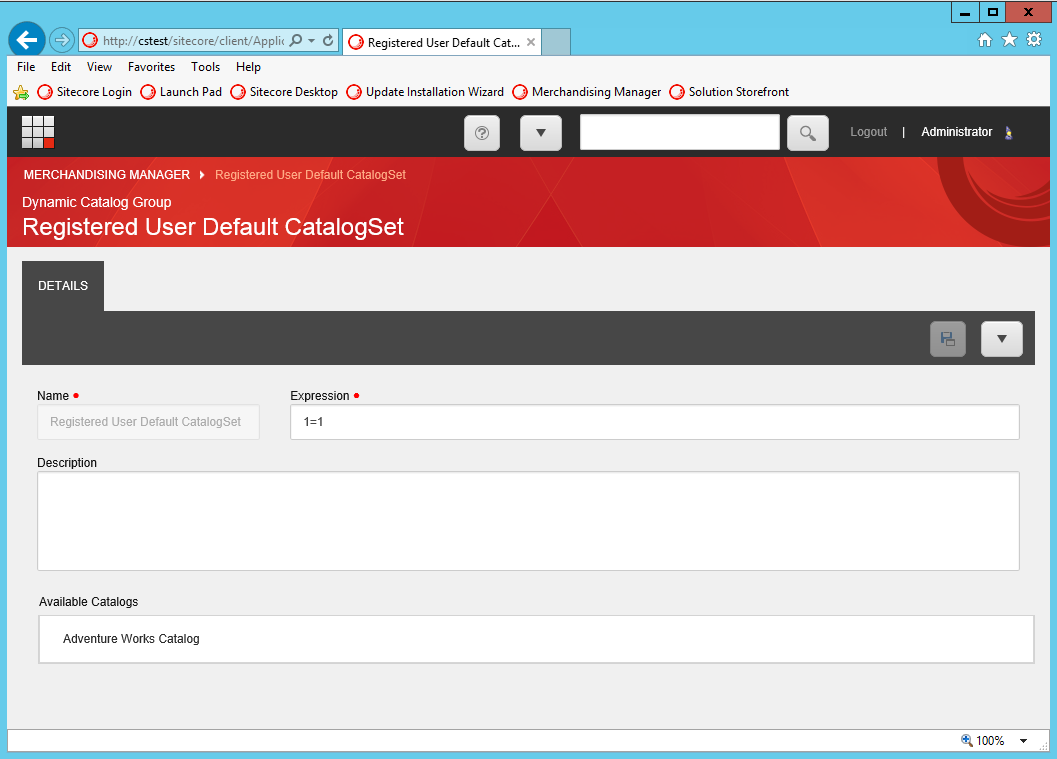The width and height of the screenshot is (1057, 759).
Task: Expand the actions dropdown beside Save
Action: click(x=1001, y=339)
